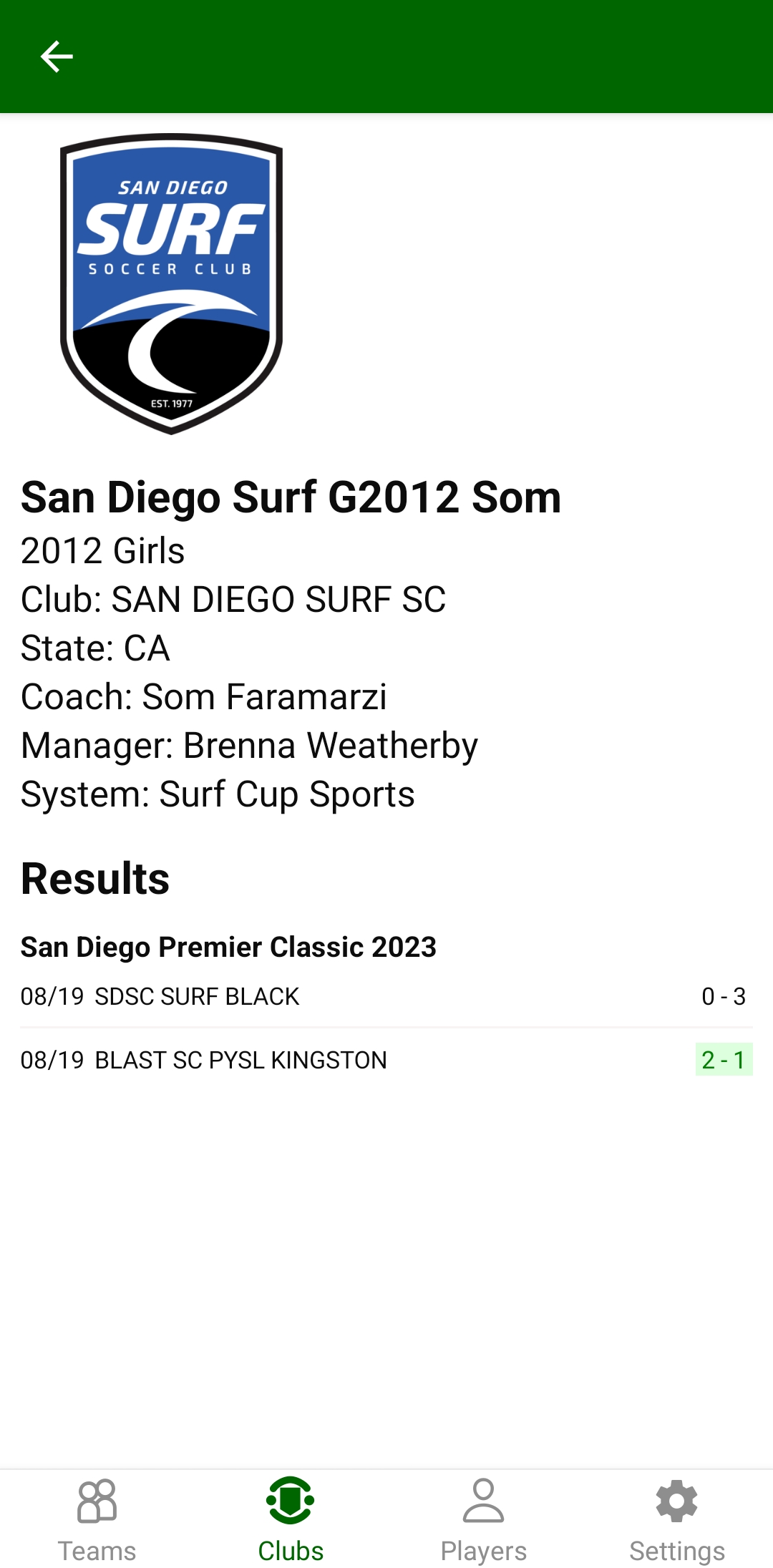Image resolution: width=773 pixels, height=1568 pixels.
Task: Open the BLAST SC PYSL KINGSTON match
Action: coord(240,1060)
